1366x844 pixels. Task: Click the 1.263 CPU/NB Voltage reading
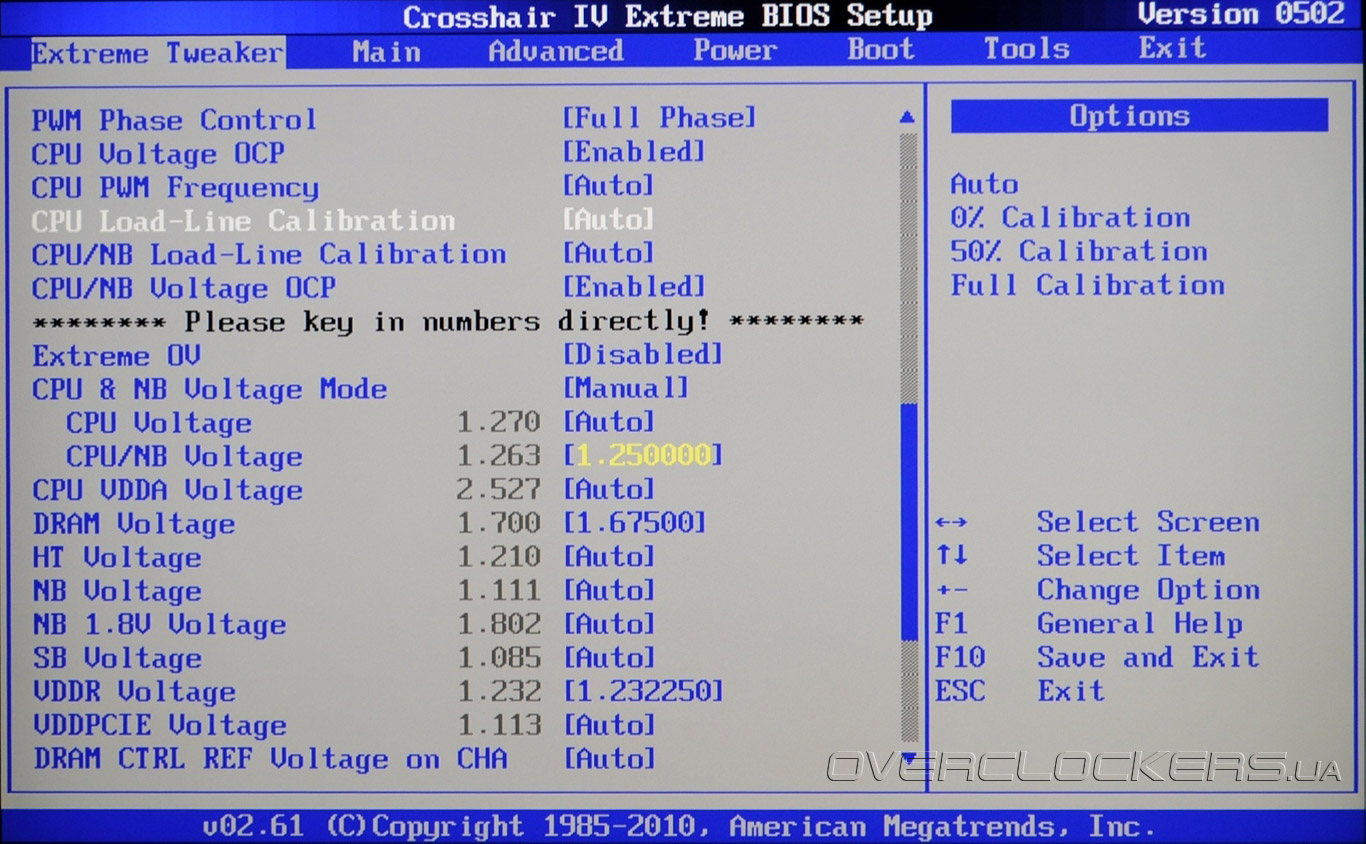tap(498, 456)
